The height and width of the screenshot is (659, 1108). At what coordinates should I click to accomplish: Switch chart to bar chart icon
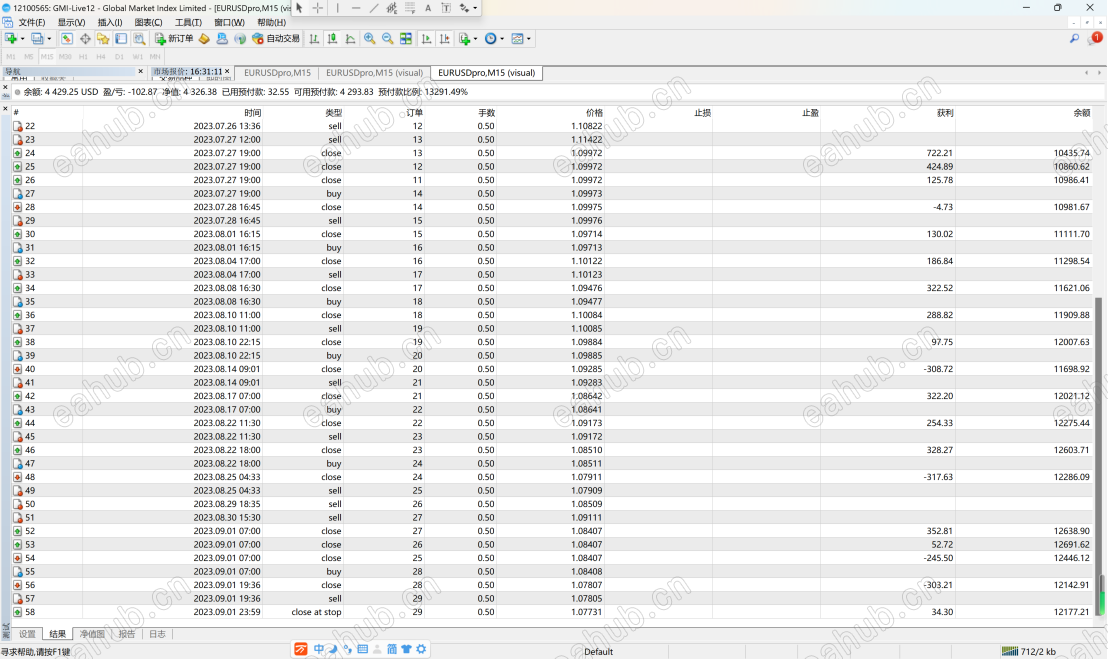[x=314, y=39]
